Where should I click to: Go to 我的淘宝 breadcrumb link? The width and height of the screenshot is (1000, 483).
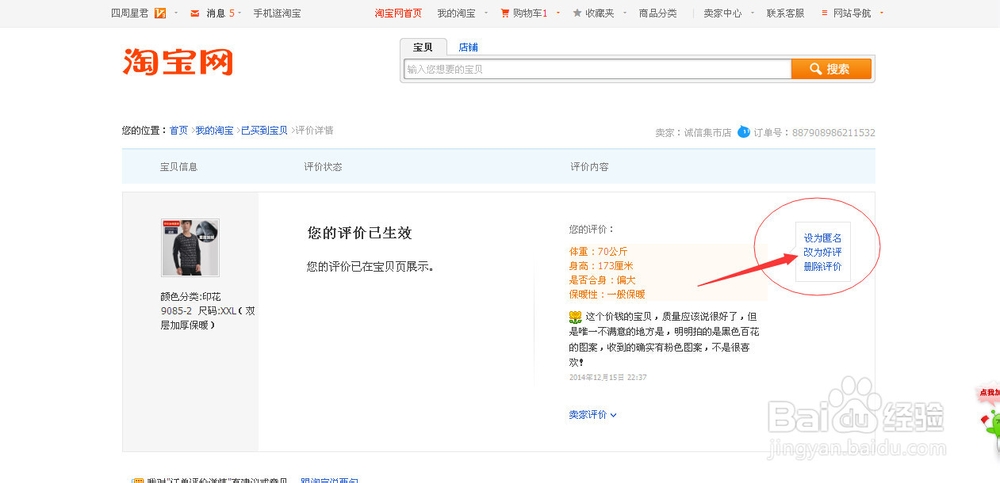pos(214,130)
